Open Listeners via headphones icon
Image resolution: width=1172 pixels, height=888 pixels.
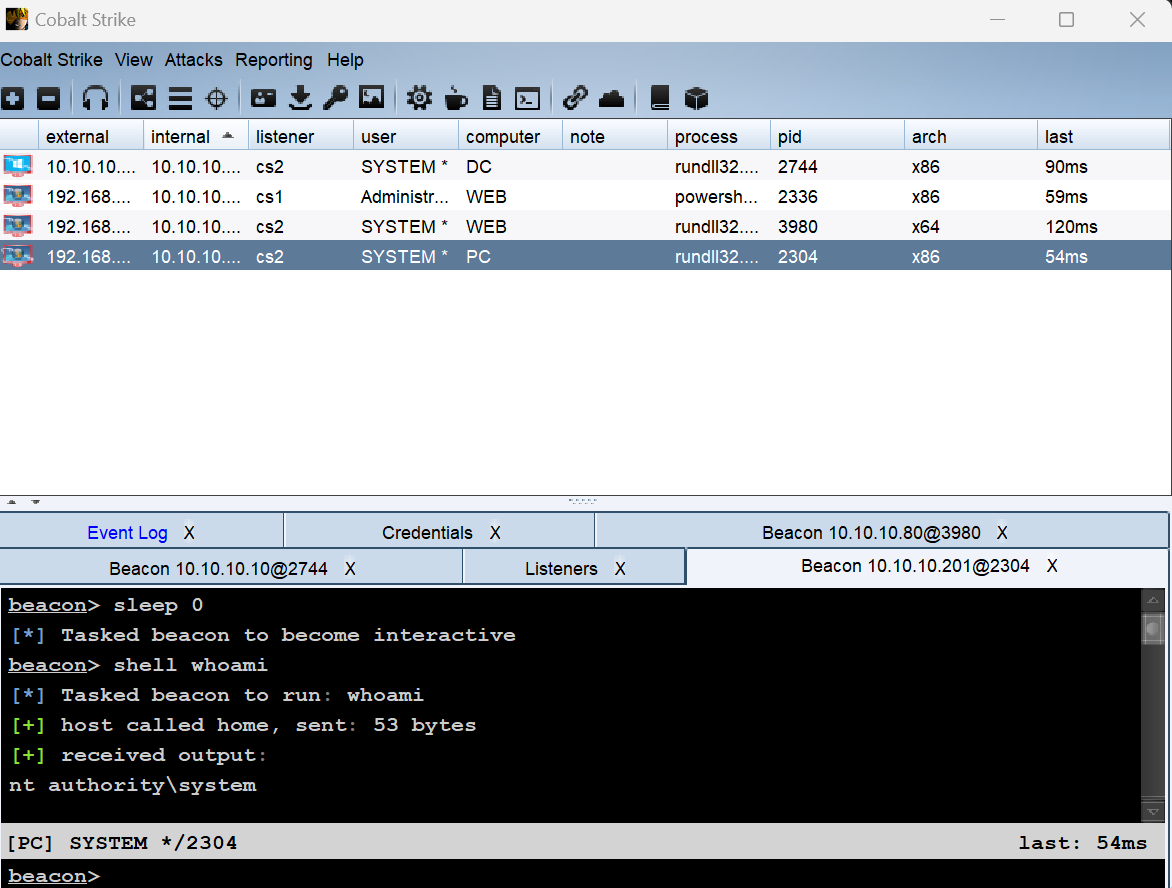tap(95, 98)
